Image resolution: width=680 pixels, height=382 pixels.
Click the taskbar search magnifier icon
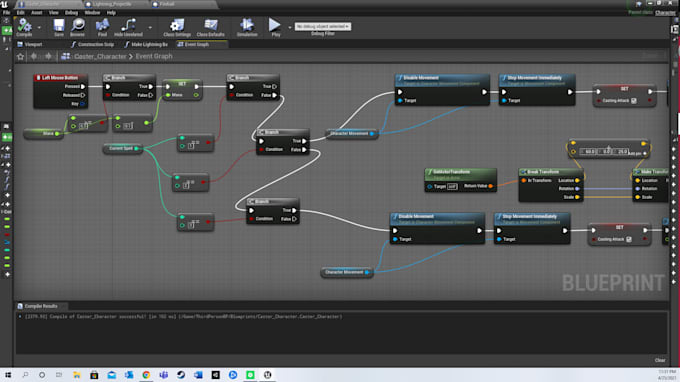pos(25,375)
